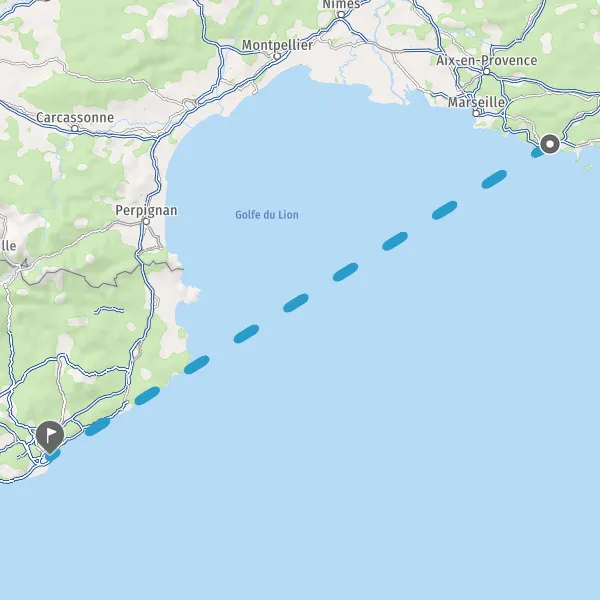Screen dimensions: 600x600
Task: Click the flag destination marker pin
Action: 50,437
